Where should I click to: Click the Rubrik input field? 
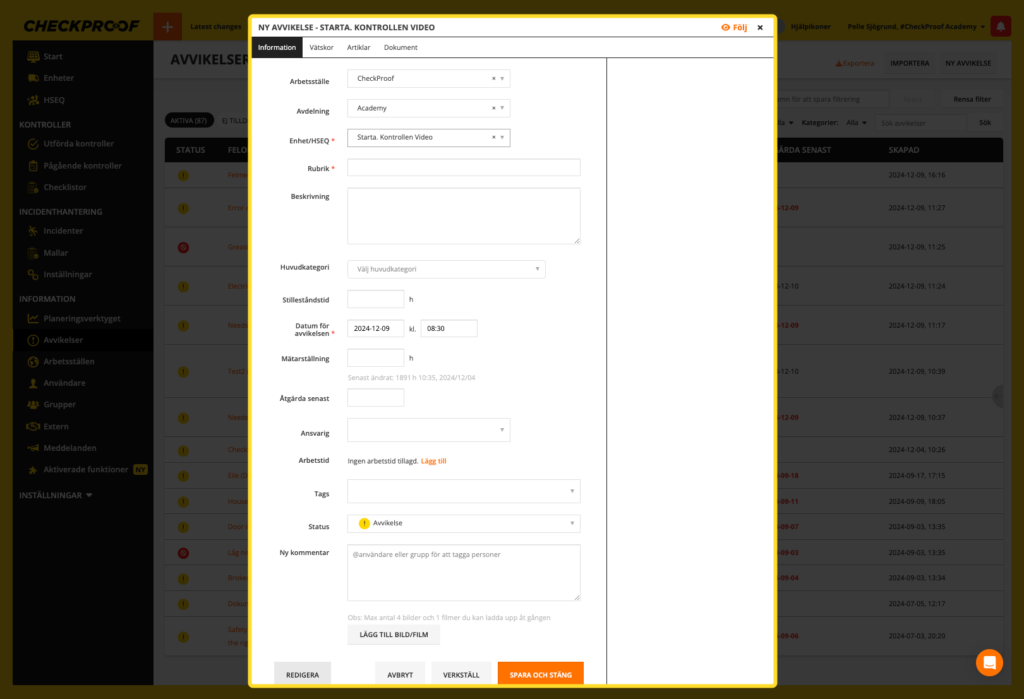coord(464,168)
